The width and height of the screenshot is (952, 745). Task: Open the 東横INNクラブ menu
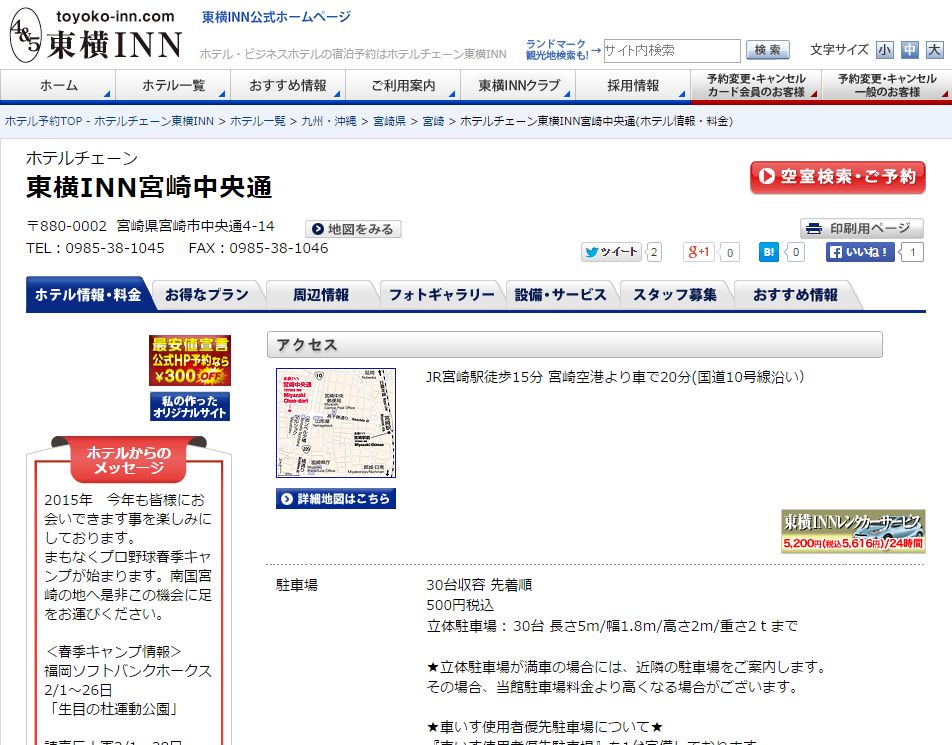[518, 86]
